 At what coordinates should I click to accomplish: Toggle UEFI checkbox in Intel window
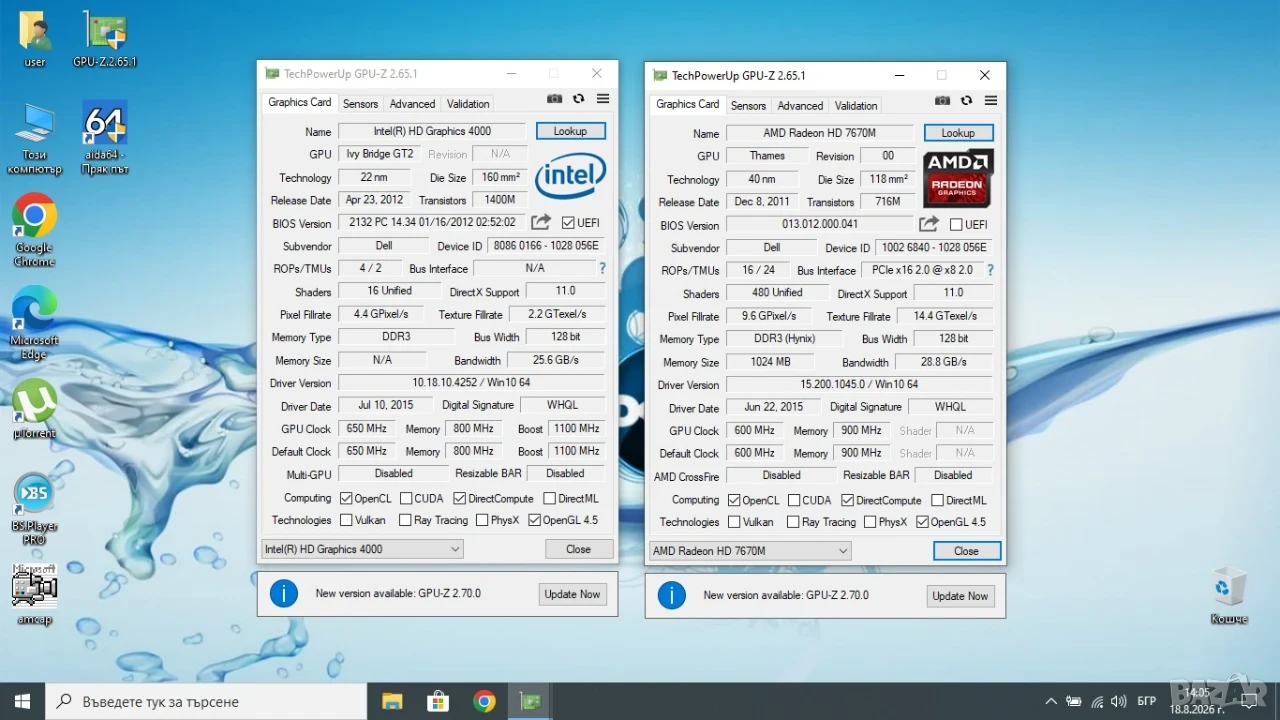(568, 223)
